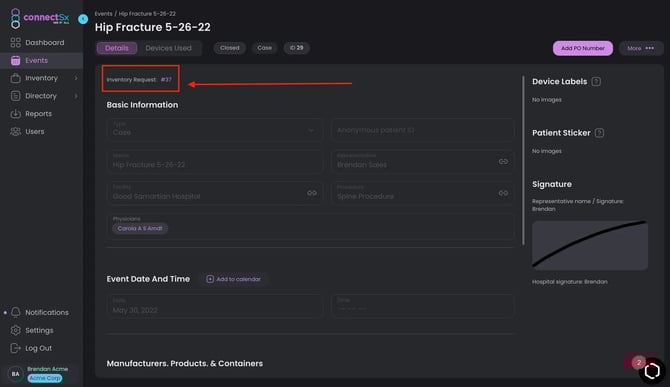
Task: Switch to the Details tab
Action: click(x=117, y=48)
